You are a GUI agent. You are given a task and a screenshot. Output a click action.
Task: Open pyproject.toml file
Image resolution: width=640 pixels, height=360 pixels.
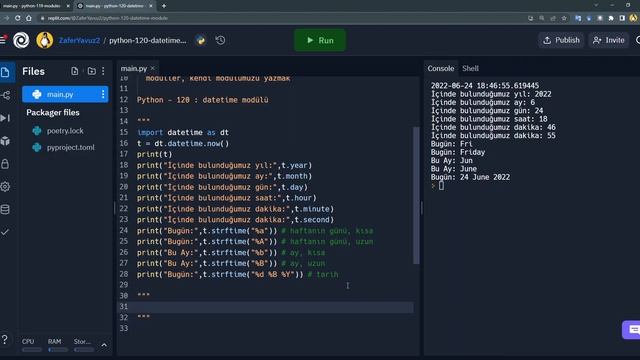(70, 147)
